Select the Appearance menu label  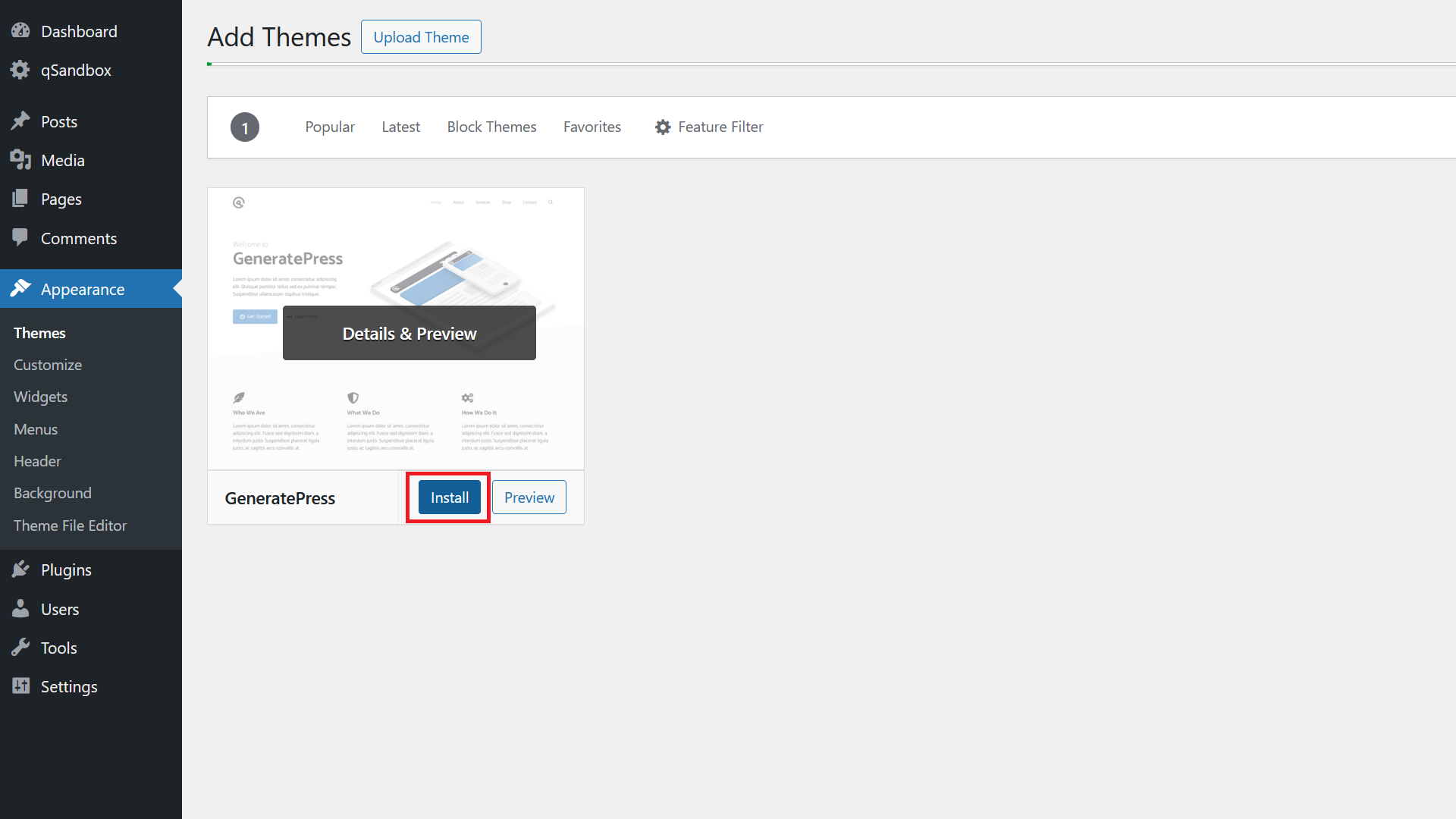(x=83, y=289)
